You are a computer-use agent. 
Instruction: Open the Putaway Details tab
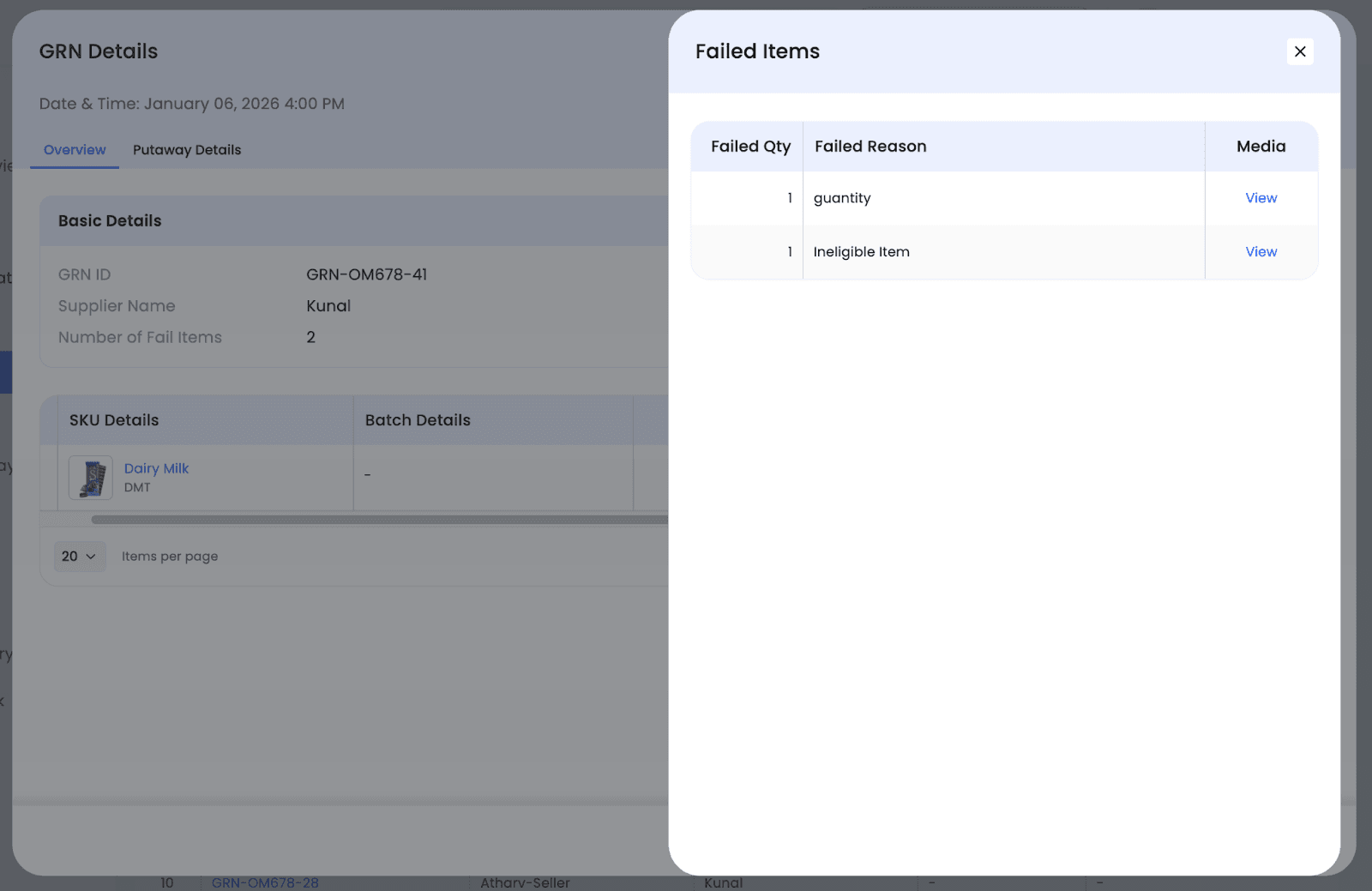pos(187,150)
